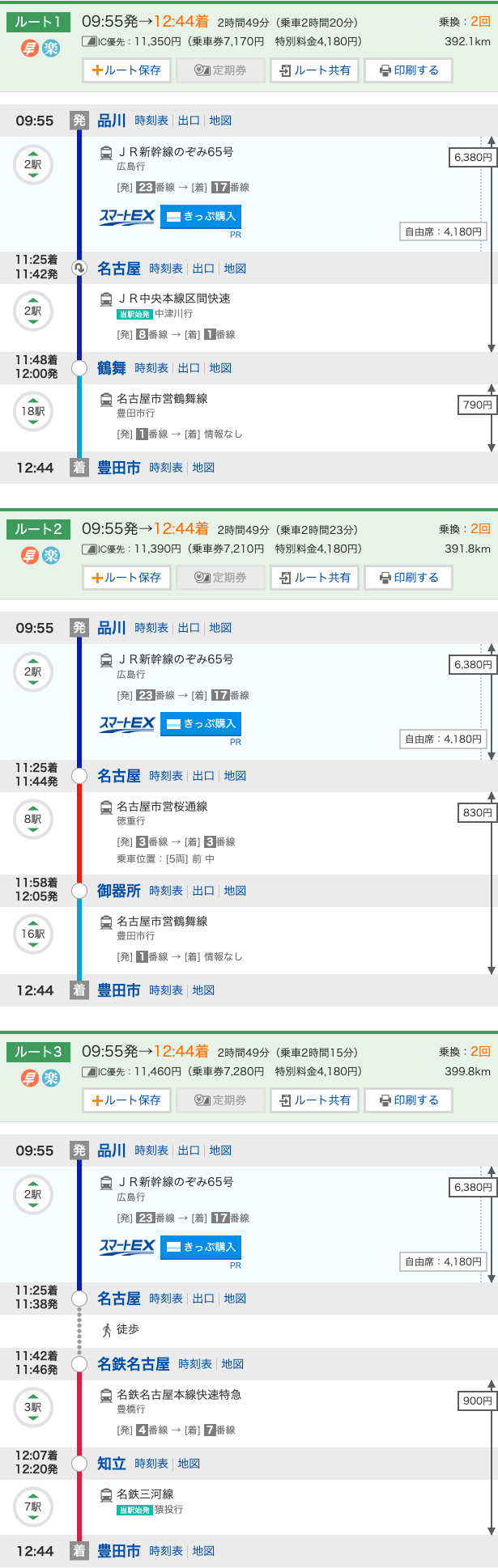
Task: Open 御器所 station link in Route 2
Action: (x=119, y=891)
